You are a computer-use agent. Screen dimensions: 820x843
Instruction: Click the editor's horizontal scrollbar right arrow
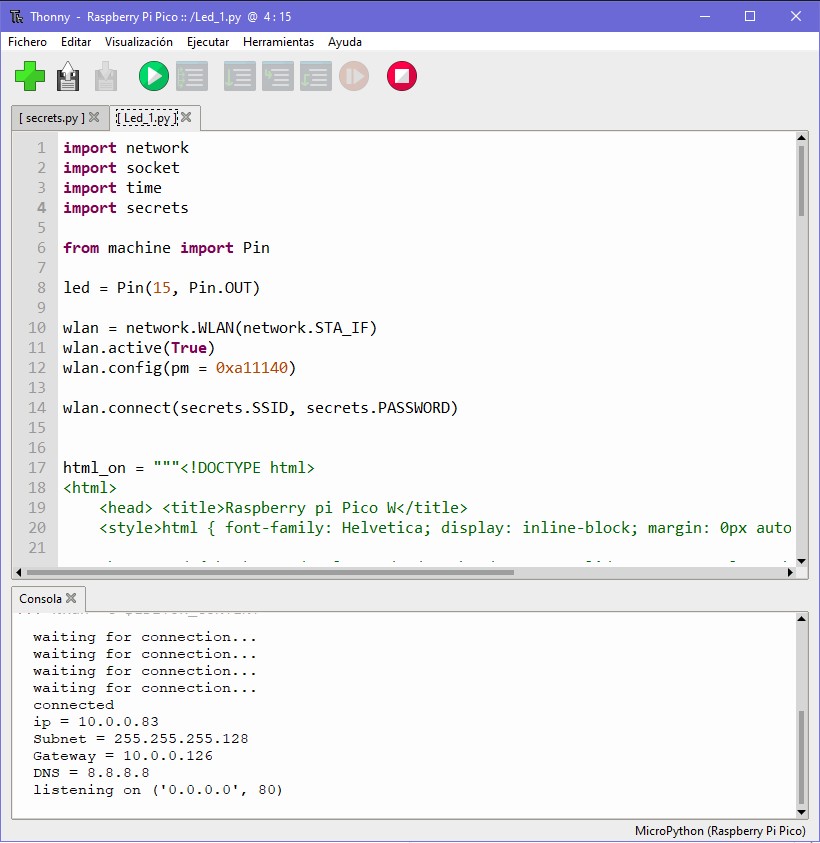pos(791,573)
